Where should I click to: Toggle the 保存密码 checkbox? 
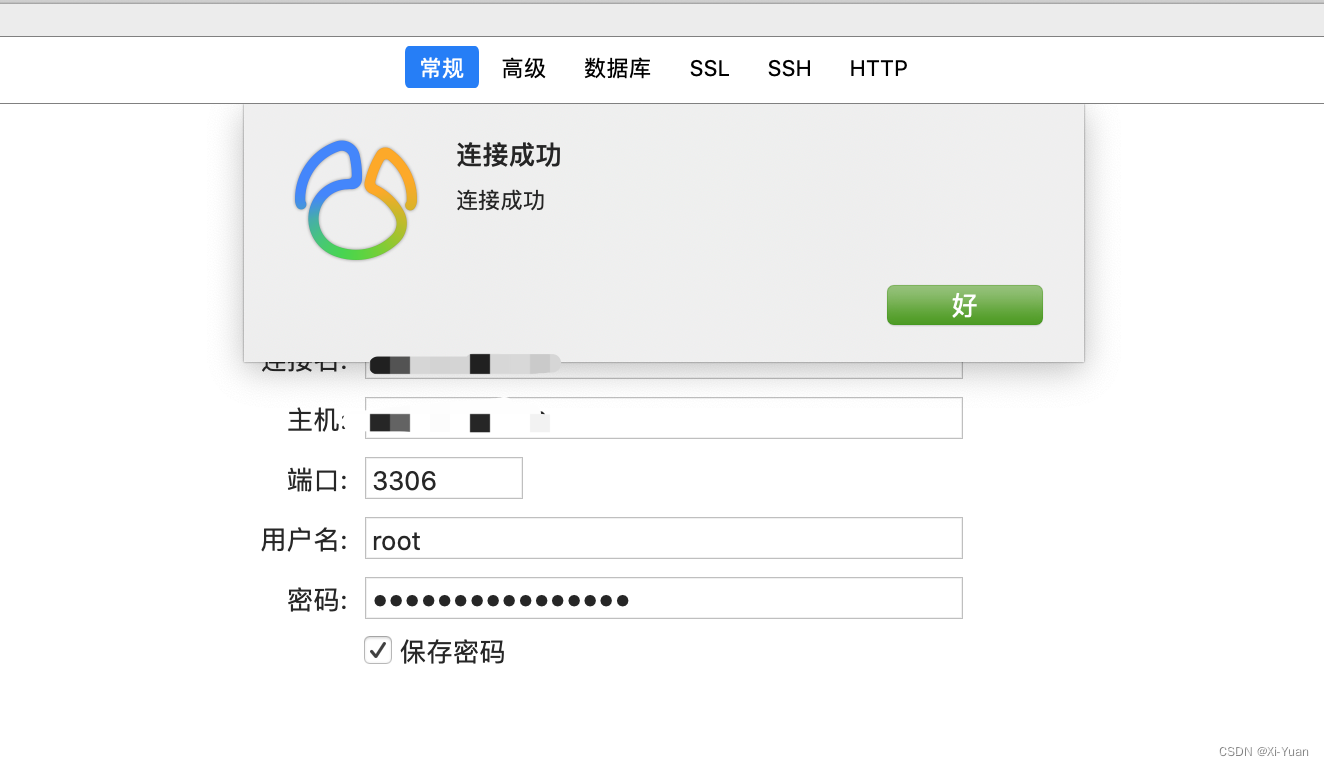pyautogui.click(x=378, y=650)
